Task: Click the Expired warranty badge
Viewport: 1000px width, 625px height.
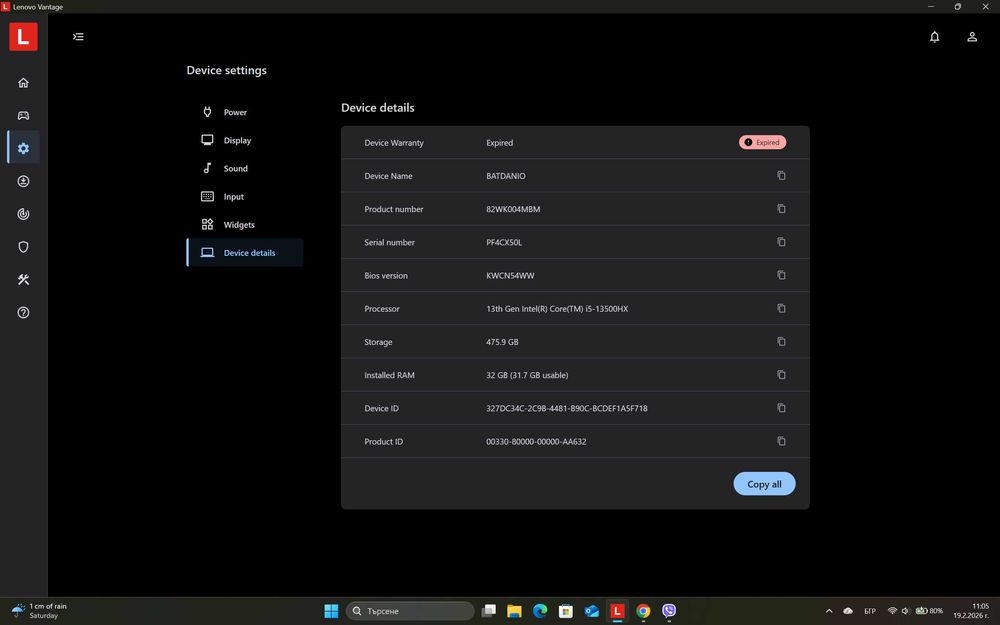Action: tap(762, 142)
